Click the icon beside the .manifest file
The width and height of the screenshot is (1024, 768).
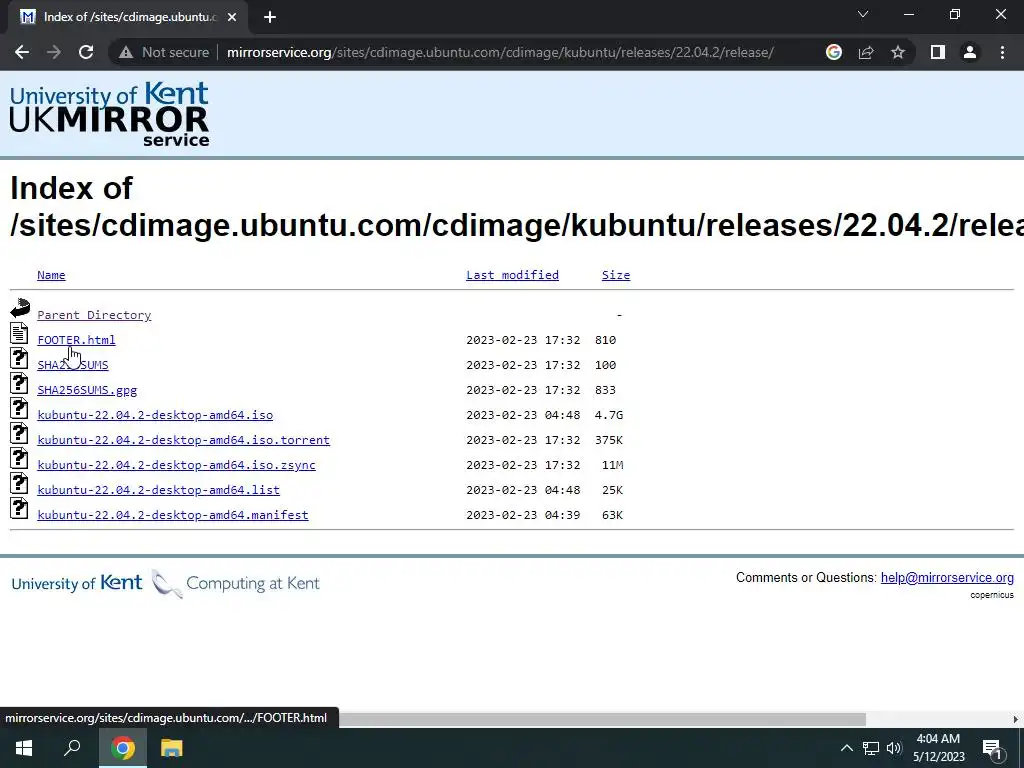click(20, 508)
